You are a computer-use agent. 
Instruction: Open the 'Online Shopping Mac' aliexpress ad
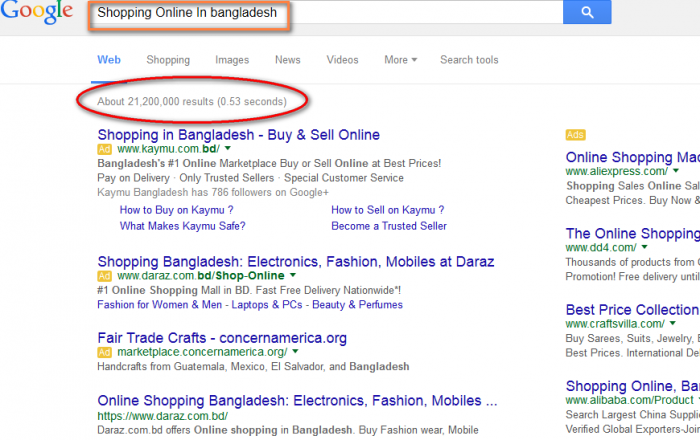[632, 157]
